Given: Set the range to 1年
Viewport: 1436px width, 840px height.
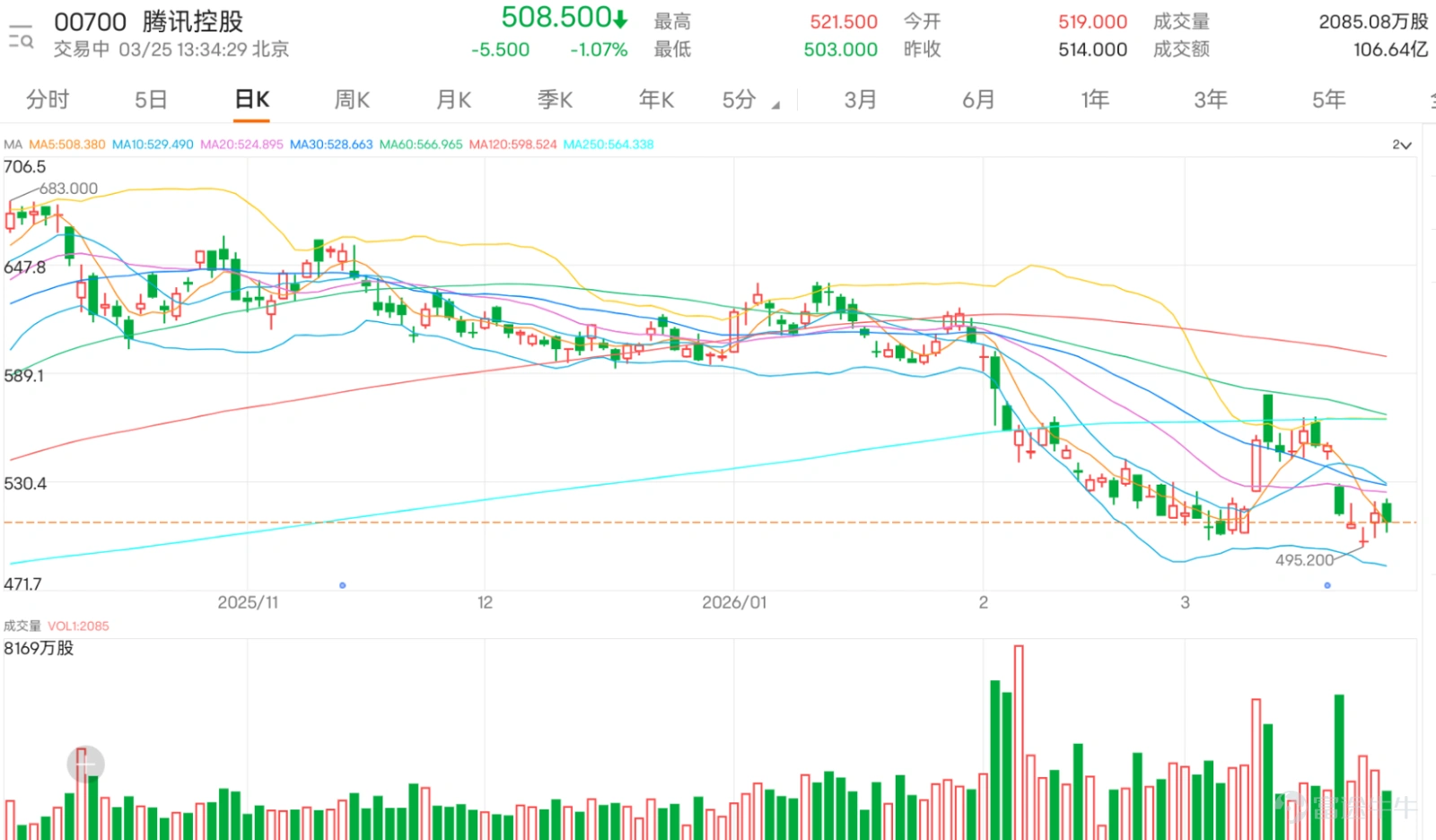Looking at the screenshot, I should 1095,100.
